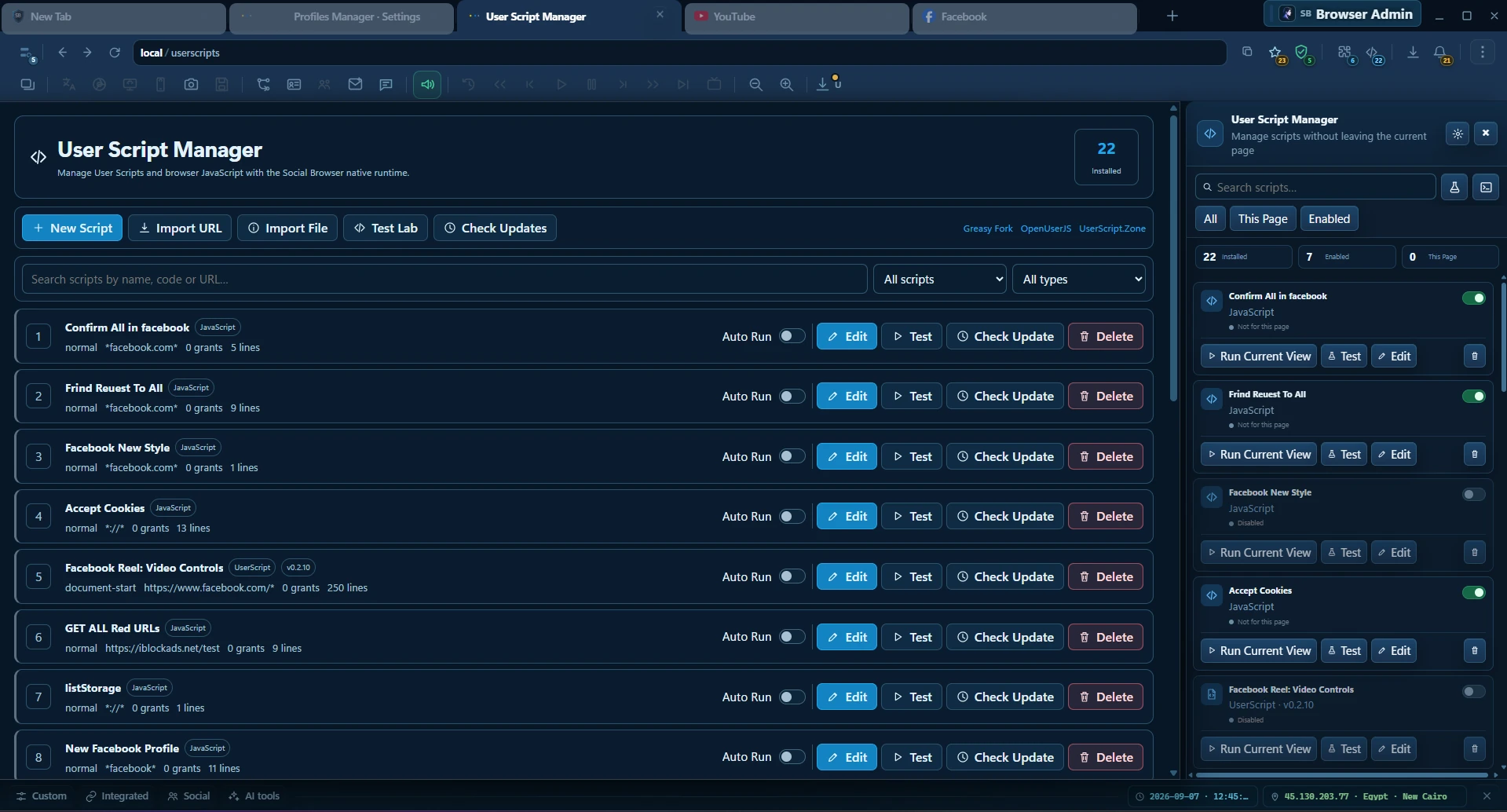Click the branch tree toolbar icon

pyautogui.click(x=263, y=85)
